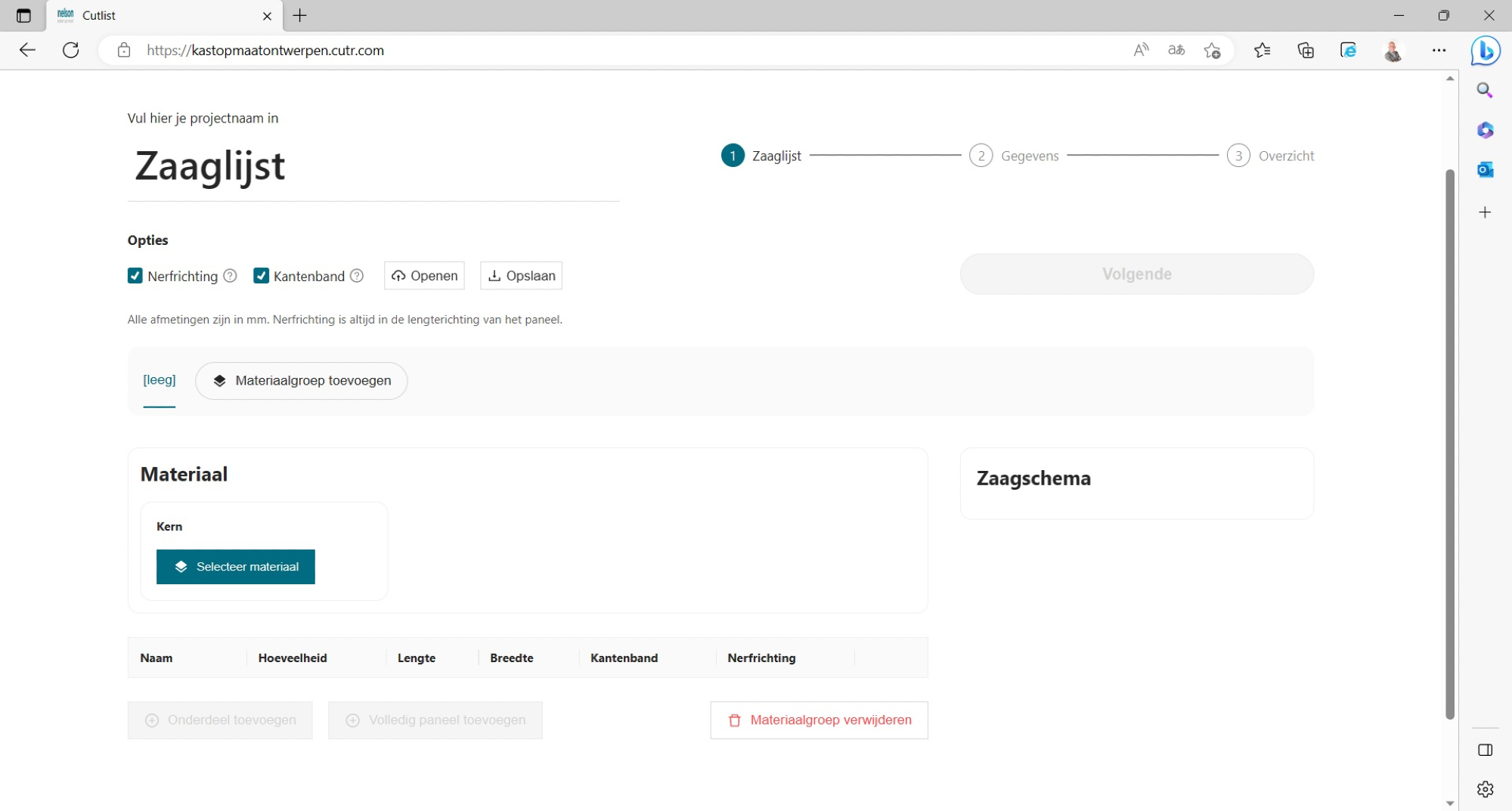Click the Opslaan button
This screenshot has height=811, width=1512.
521,276
